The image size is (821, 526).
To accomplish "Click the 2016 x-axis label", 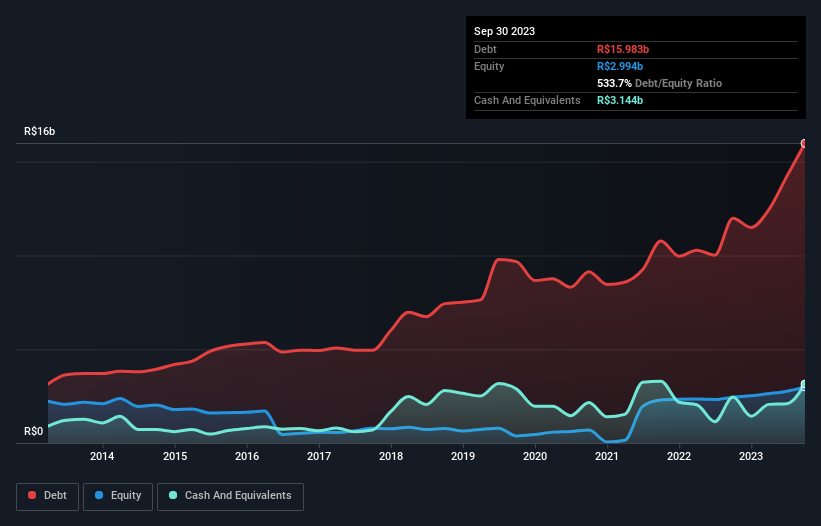I will [x=247, y=456].
